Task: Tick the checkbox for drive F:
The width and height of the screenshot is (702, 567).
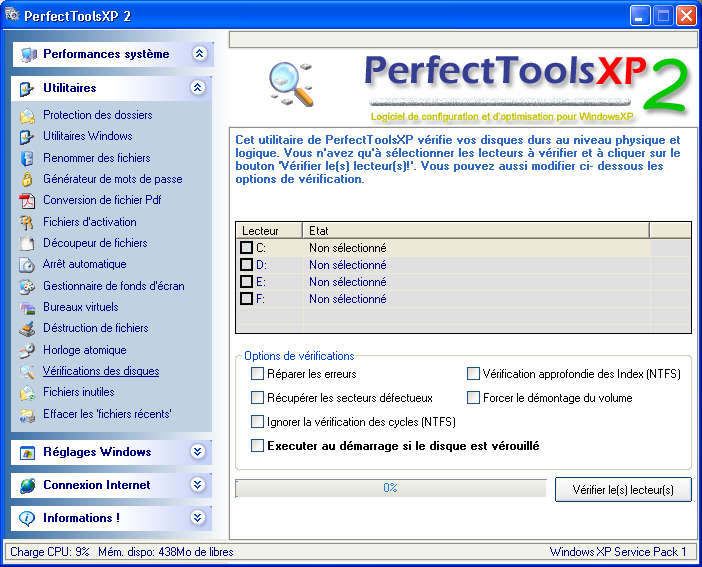Action: click(x=246, y=298)
